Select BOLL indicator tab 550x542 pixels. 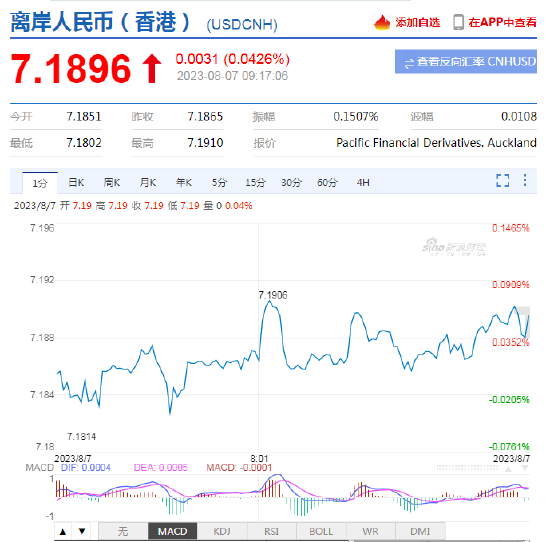pyautogui.click(x=321, y=531)
